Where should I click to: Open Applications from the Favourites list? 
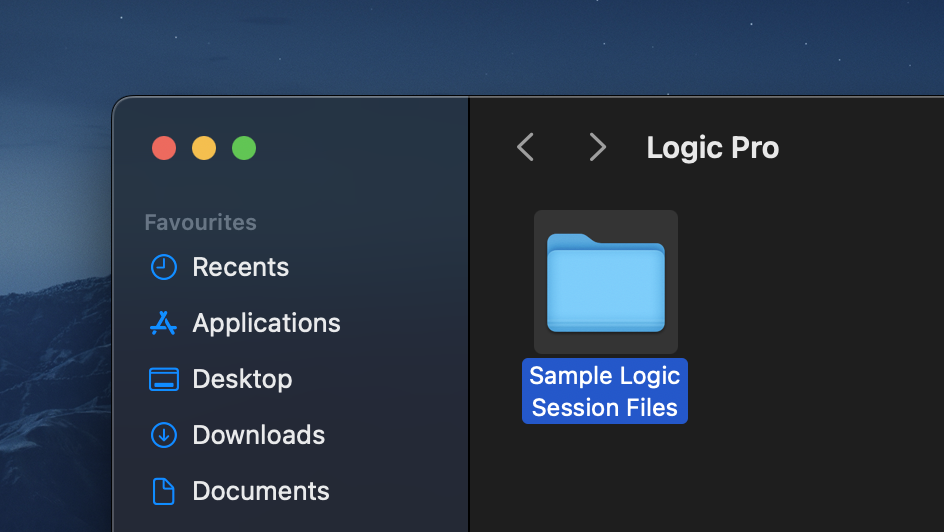(x=266, y=323)
